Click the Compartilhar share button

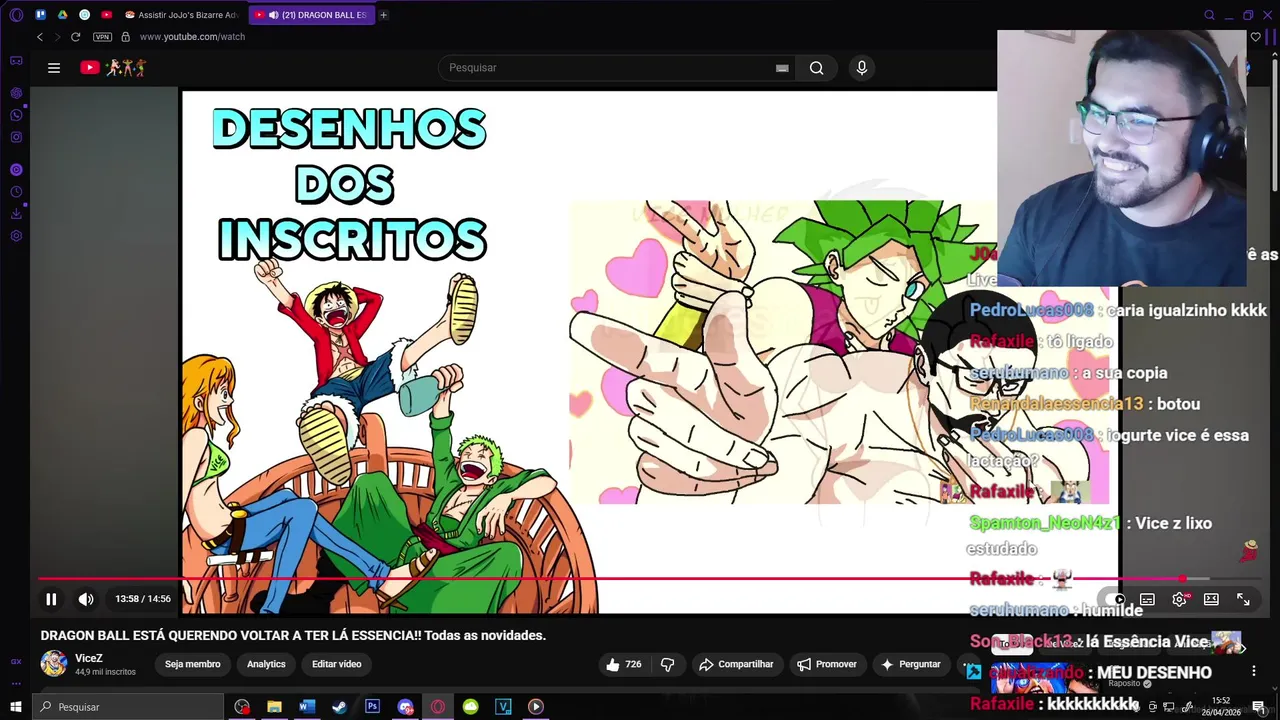click(736, 664)
